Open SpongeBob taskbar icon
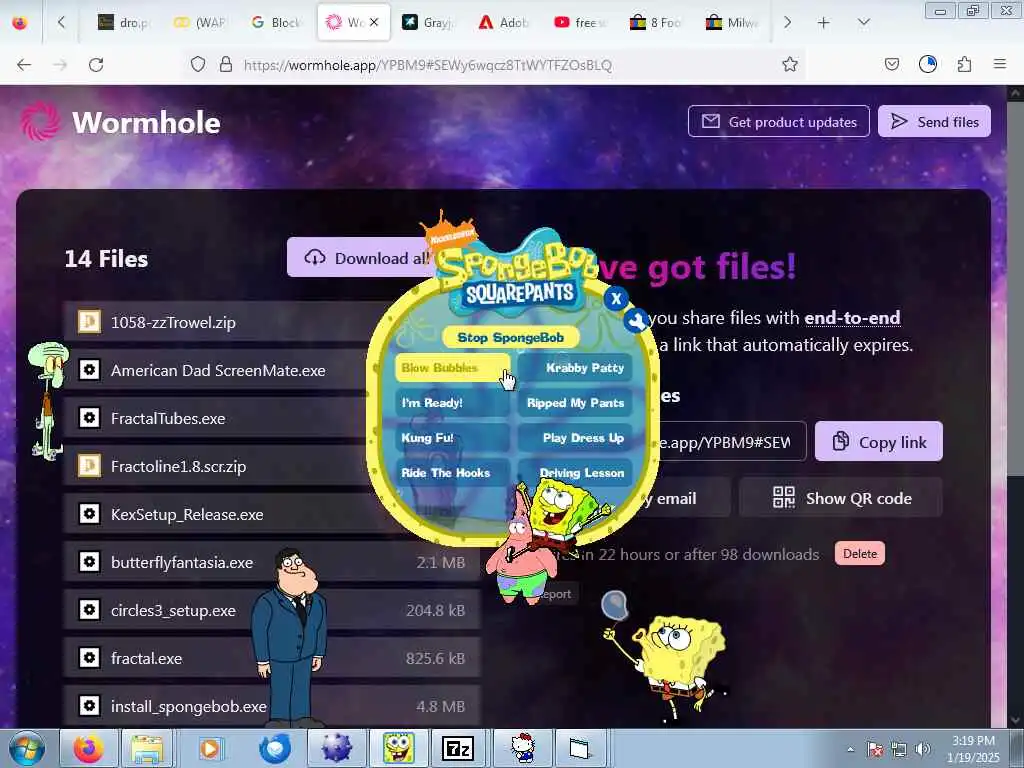Screen dimensions: 1024x768 (398, 748)
